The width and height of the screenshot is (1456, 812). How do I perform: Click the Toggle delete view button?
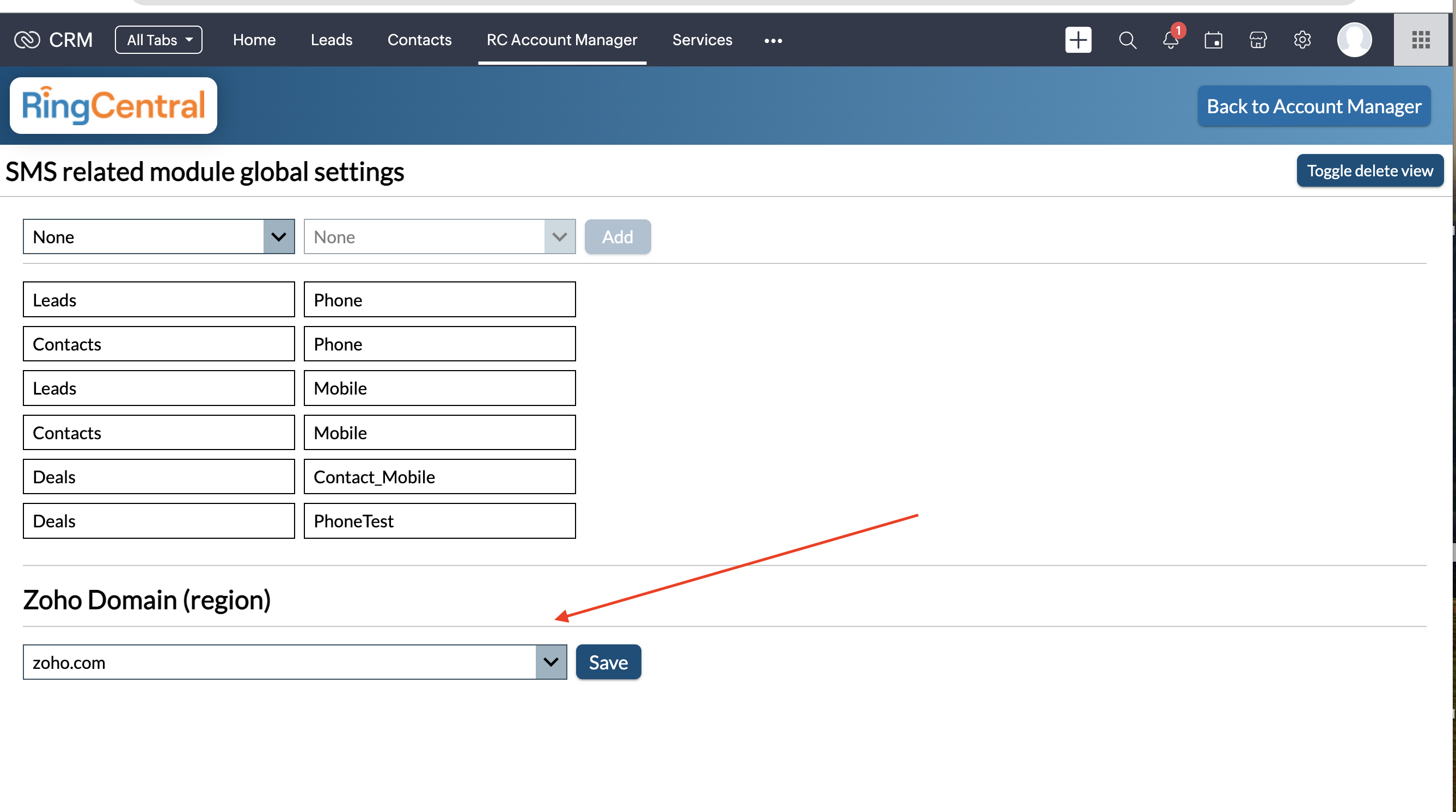click(x=1369, y=171)
